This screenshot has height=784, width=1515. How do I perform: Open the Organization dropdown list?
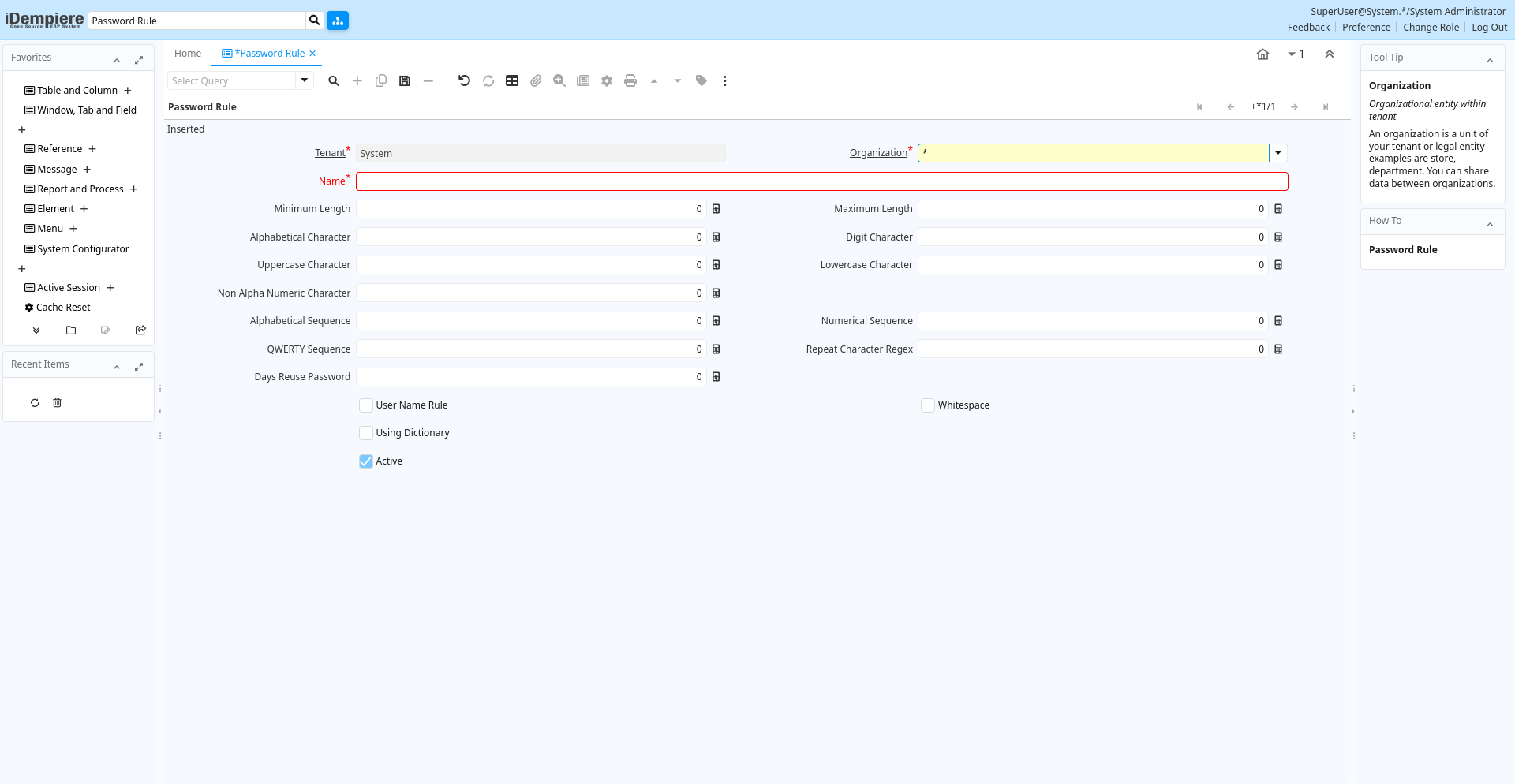1278,153
